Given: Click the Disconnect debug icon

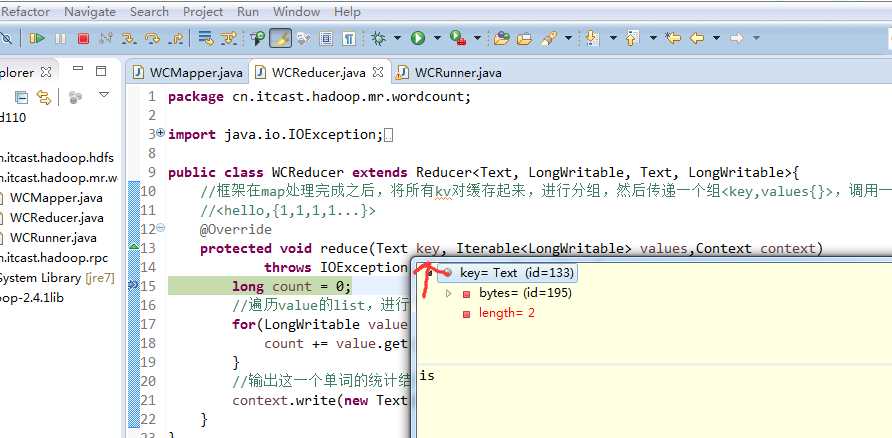Looking at the screenshot, I should click(x=106, y=39).
